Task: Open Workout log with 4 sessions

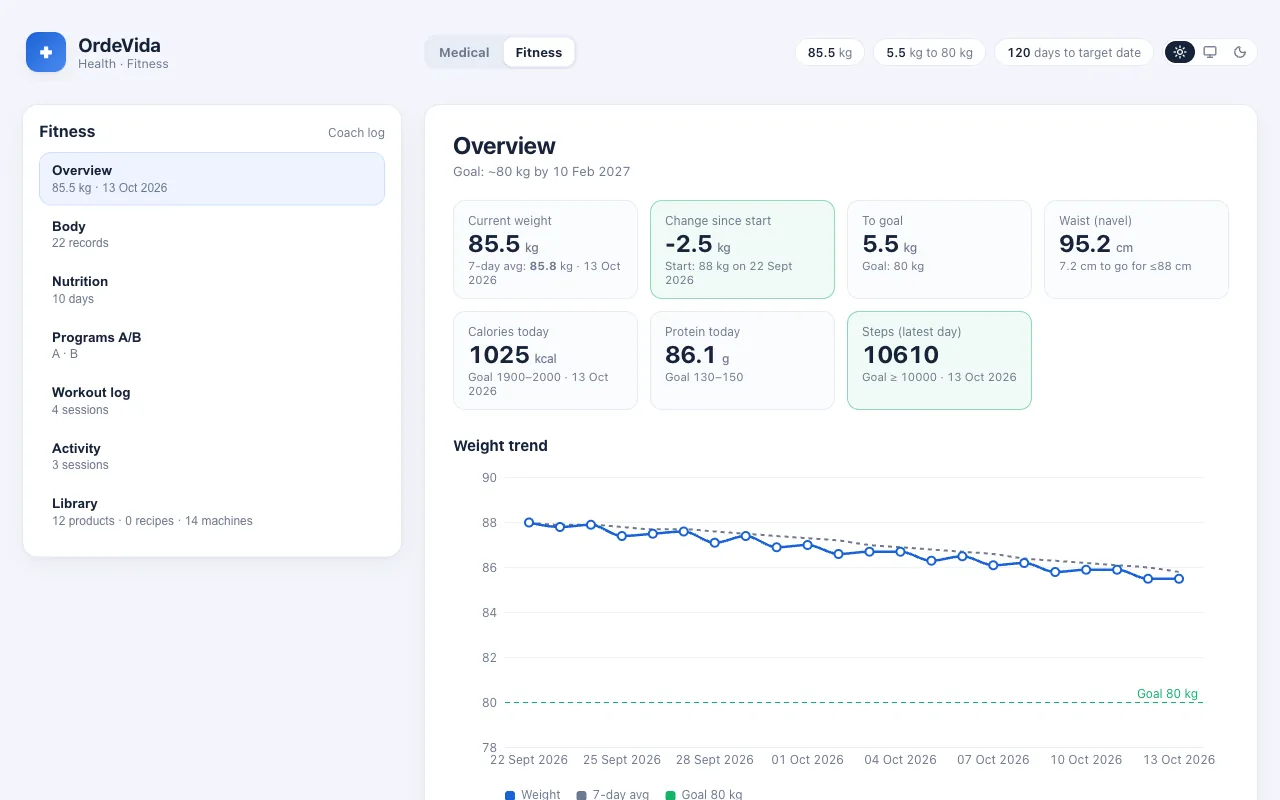Action: click(x=212, y=401)
